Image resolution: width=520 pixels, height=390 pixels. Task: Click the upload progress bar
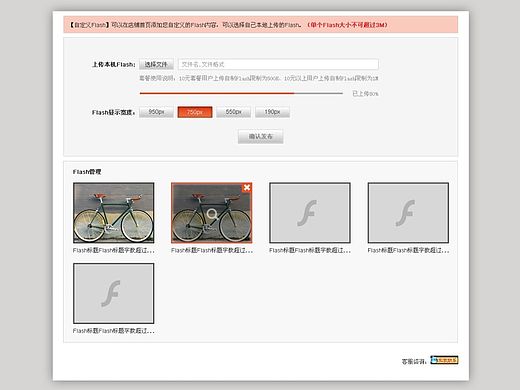[241, 93]
